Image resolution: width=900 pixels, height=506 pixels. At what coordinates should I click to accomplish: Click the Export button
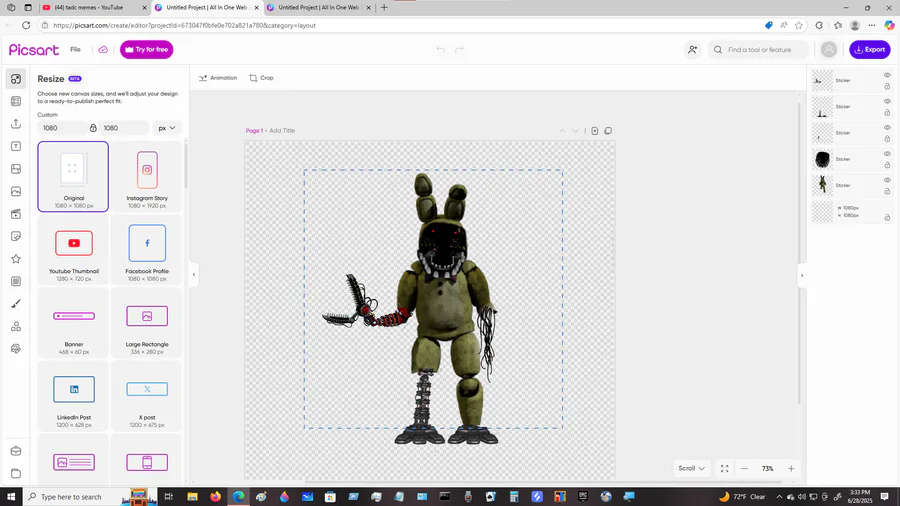pyautogui.click(x=870, y=49)
